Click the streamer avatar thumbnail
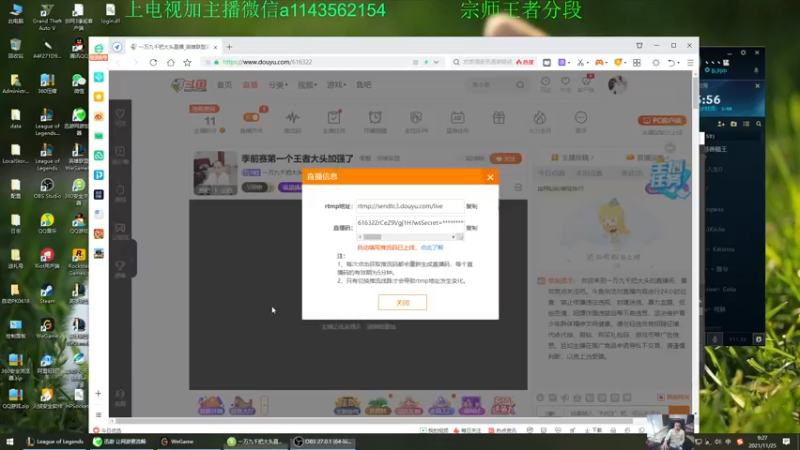800x450 pixels. coord(215,172)
